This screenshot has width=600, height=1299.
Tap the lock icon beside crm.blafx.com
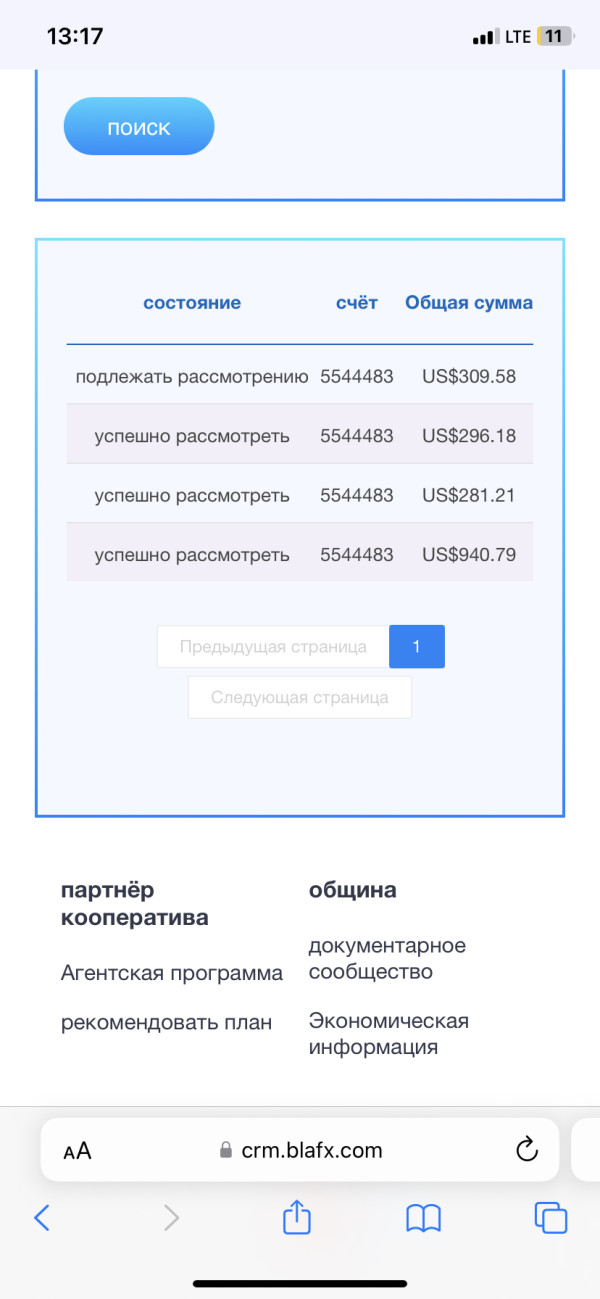coord(226,1151)
